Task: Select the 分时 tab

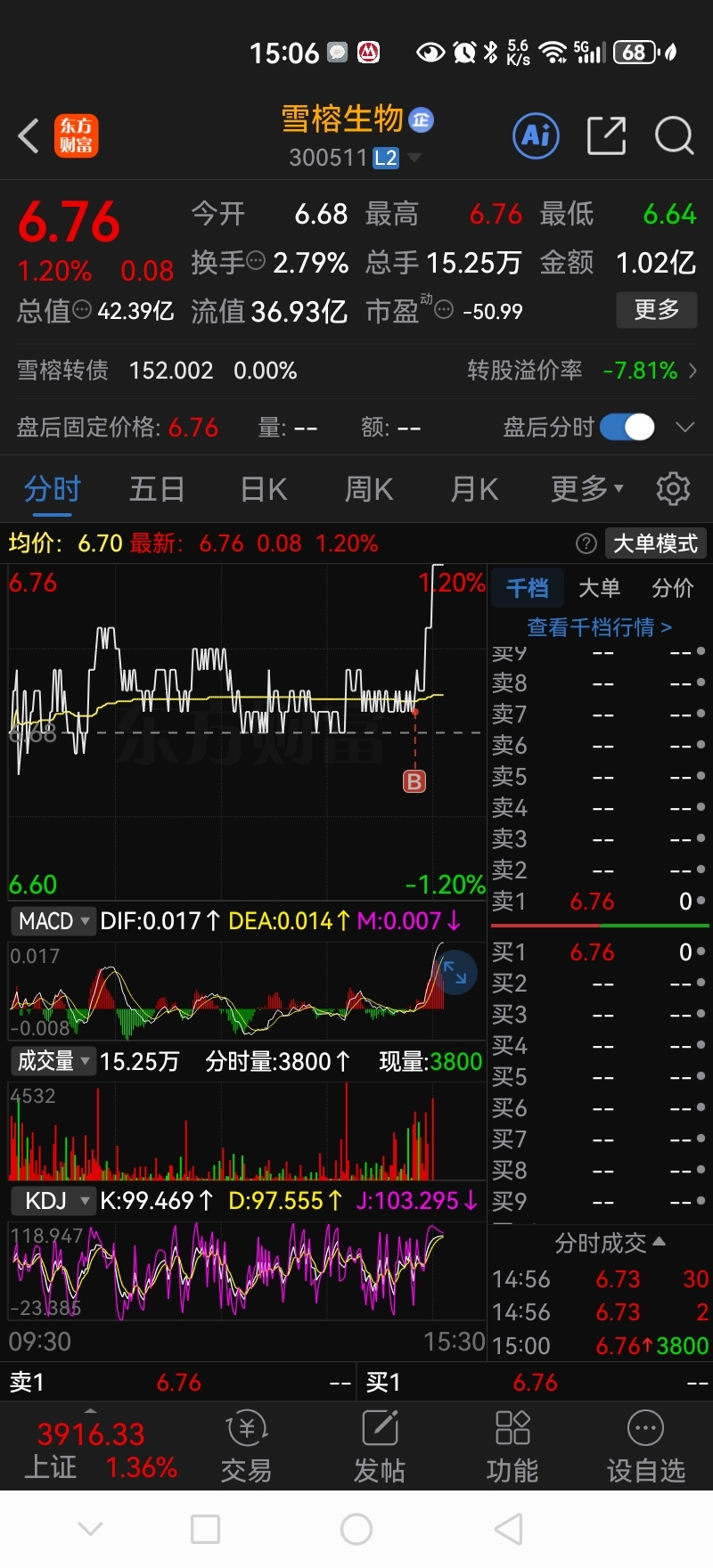Action: (x=53, y=489)
